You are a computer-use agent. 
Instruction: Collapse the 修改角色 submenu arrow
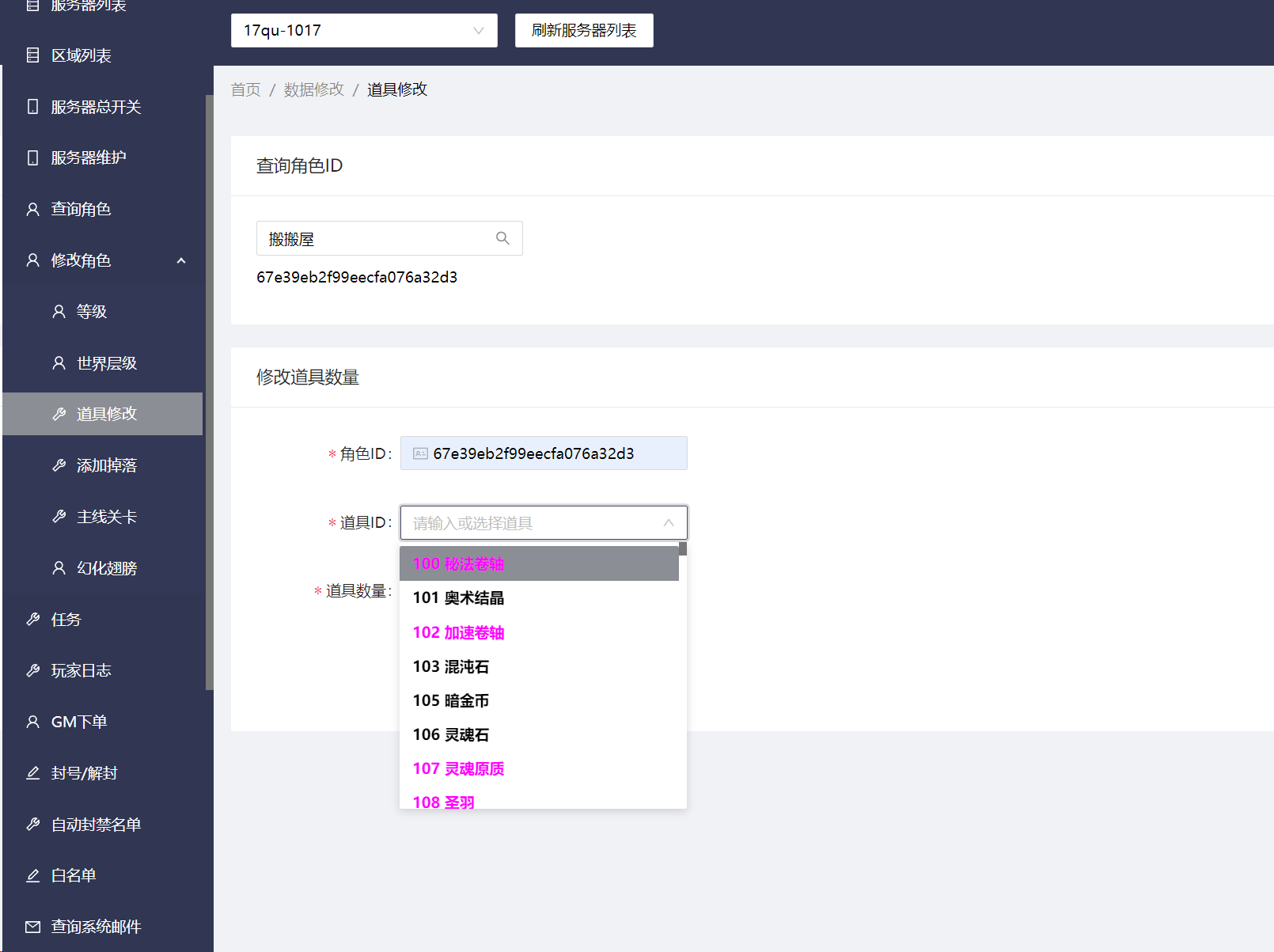coord(181,260)
